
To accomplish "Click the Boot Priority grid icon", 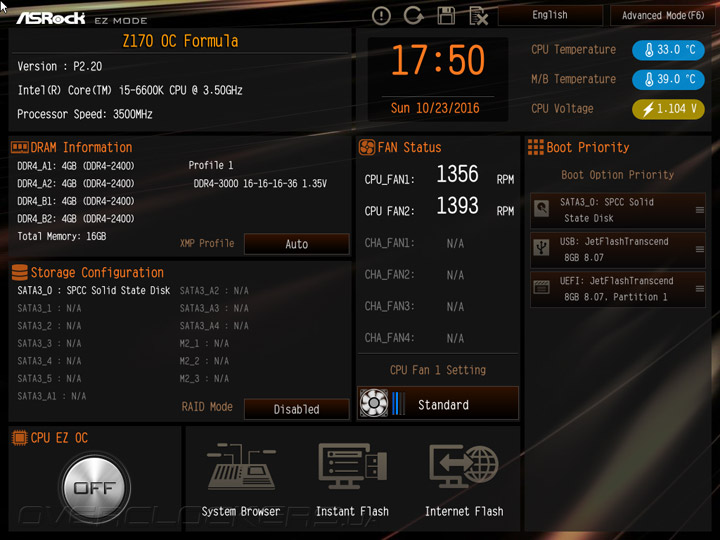I will (535, 147).
